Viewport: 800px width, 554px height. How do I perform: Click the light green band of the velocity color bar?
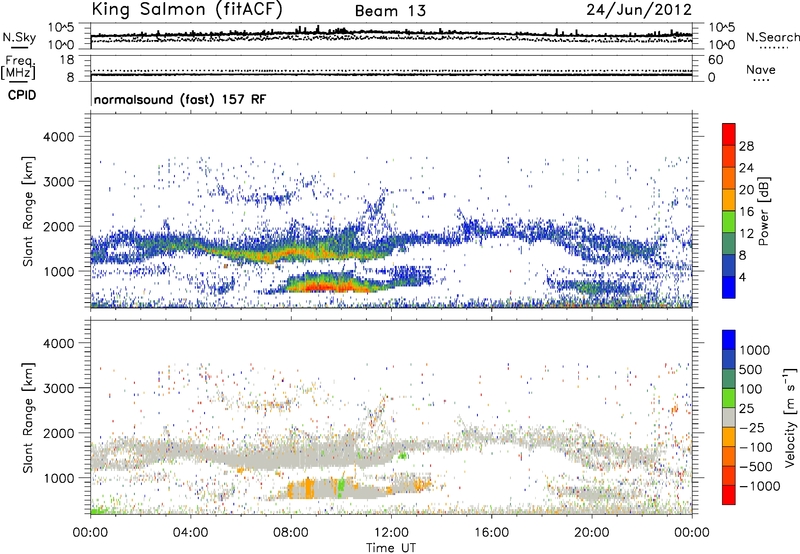[729, 398]
